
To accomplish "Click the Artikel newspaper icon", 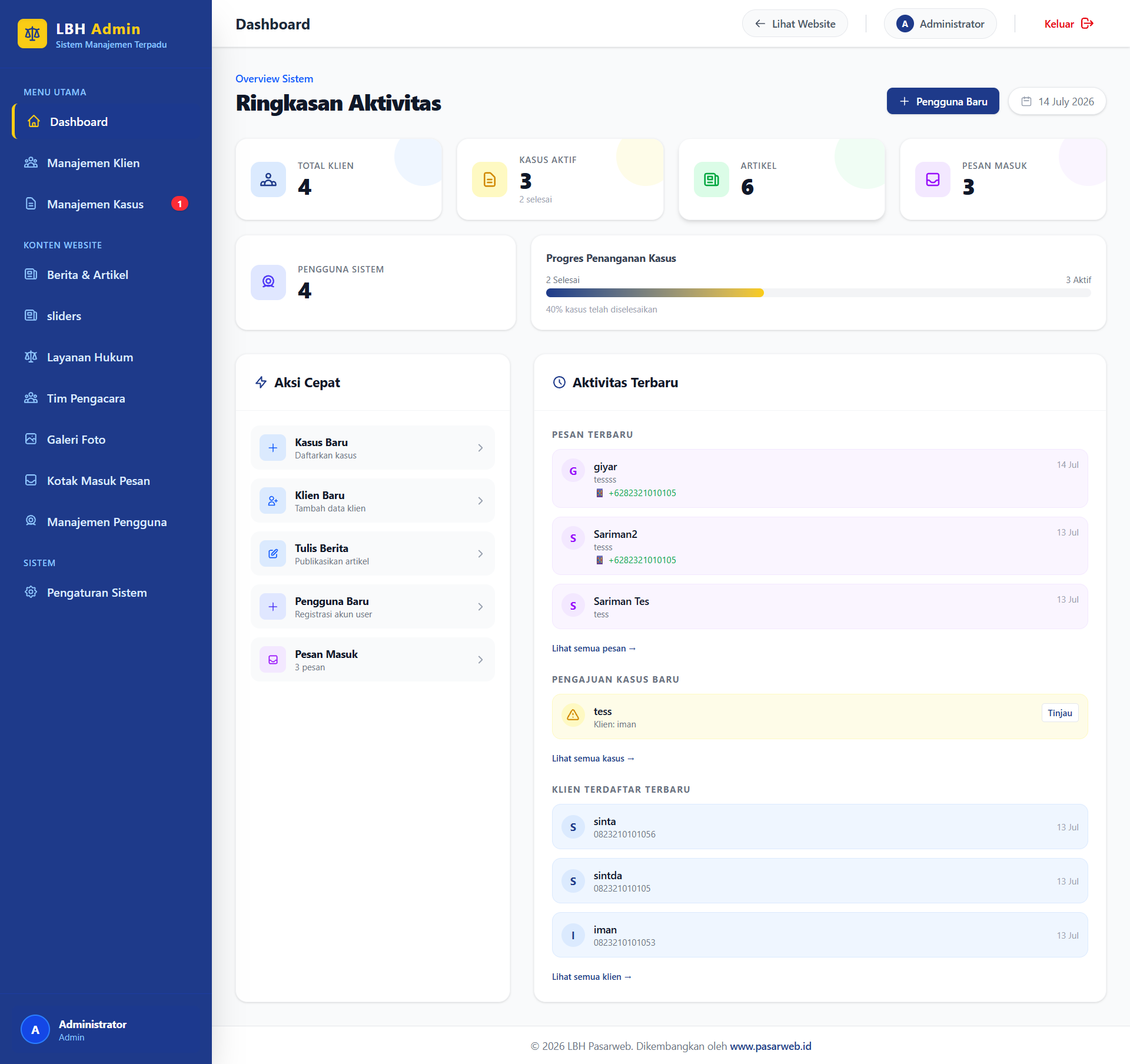I will tap(712, 179).
